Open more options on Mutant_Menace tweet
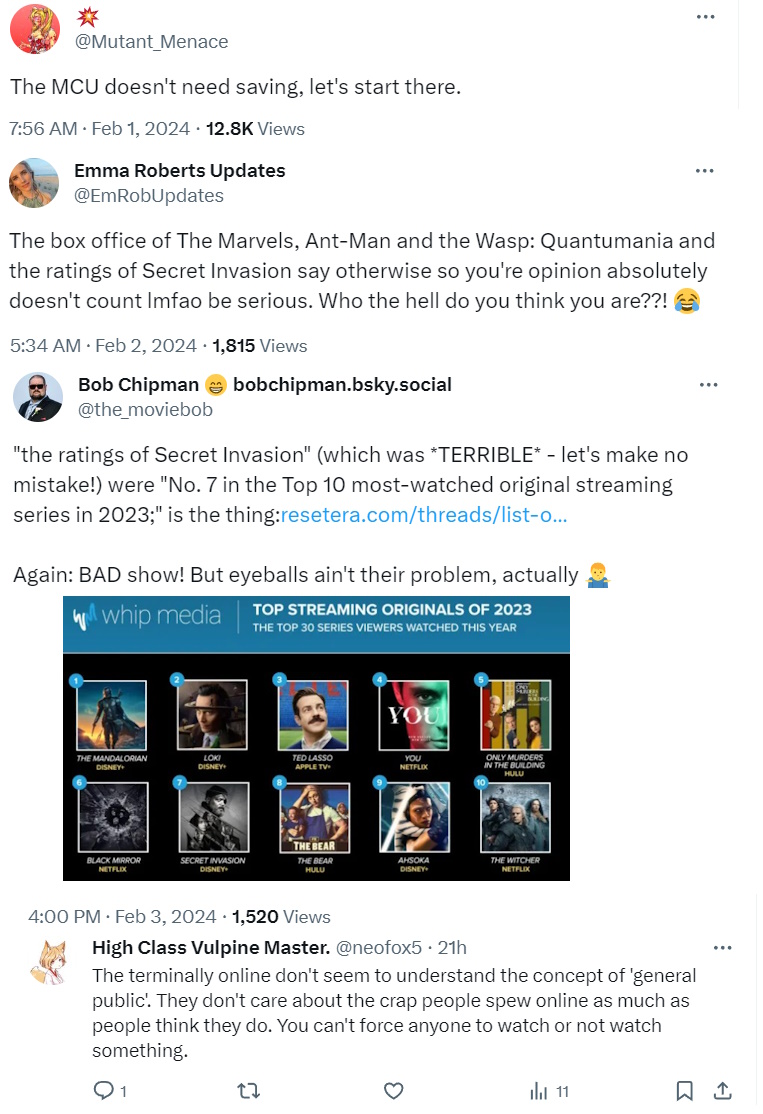 pyautogui.click(x=705, y=17)
